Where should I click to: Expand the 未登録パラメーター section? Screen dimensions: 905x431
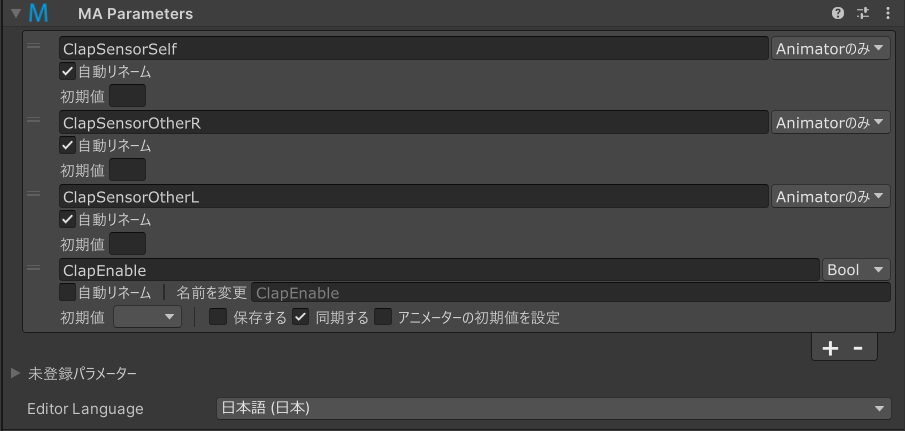coord(16,373)
